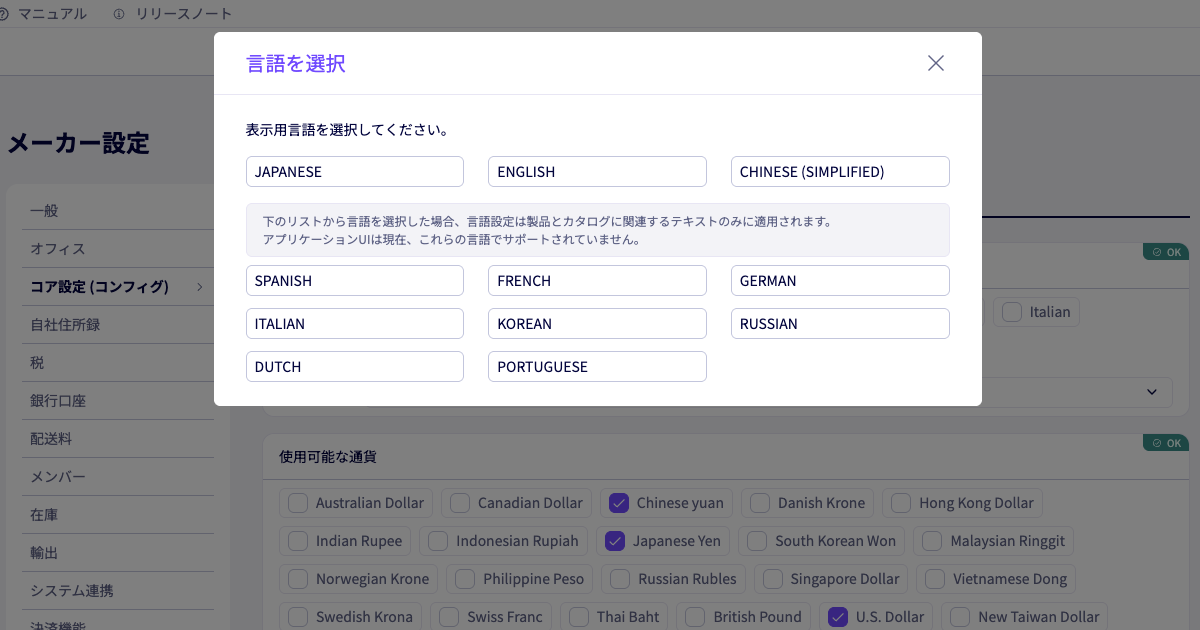Close the language selection dialog

pyautogui.click(x=936, y=63)
